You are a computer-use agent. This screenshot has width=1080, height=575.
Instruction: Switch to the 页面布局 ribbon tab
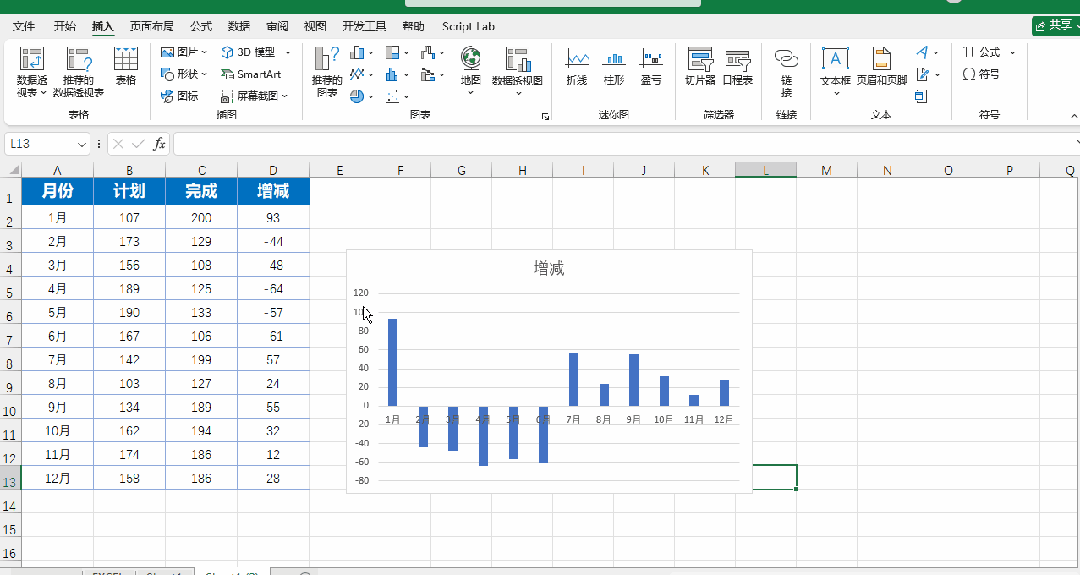pos(152,26)
